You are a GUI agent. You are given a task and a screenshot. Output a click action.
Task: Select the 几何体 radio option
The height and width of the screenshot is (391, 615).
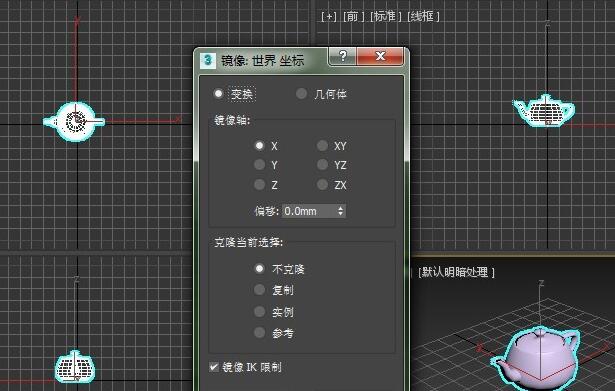point(301,94)
